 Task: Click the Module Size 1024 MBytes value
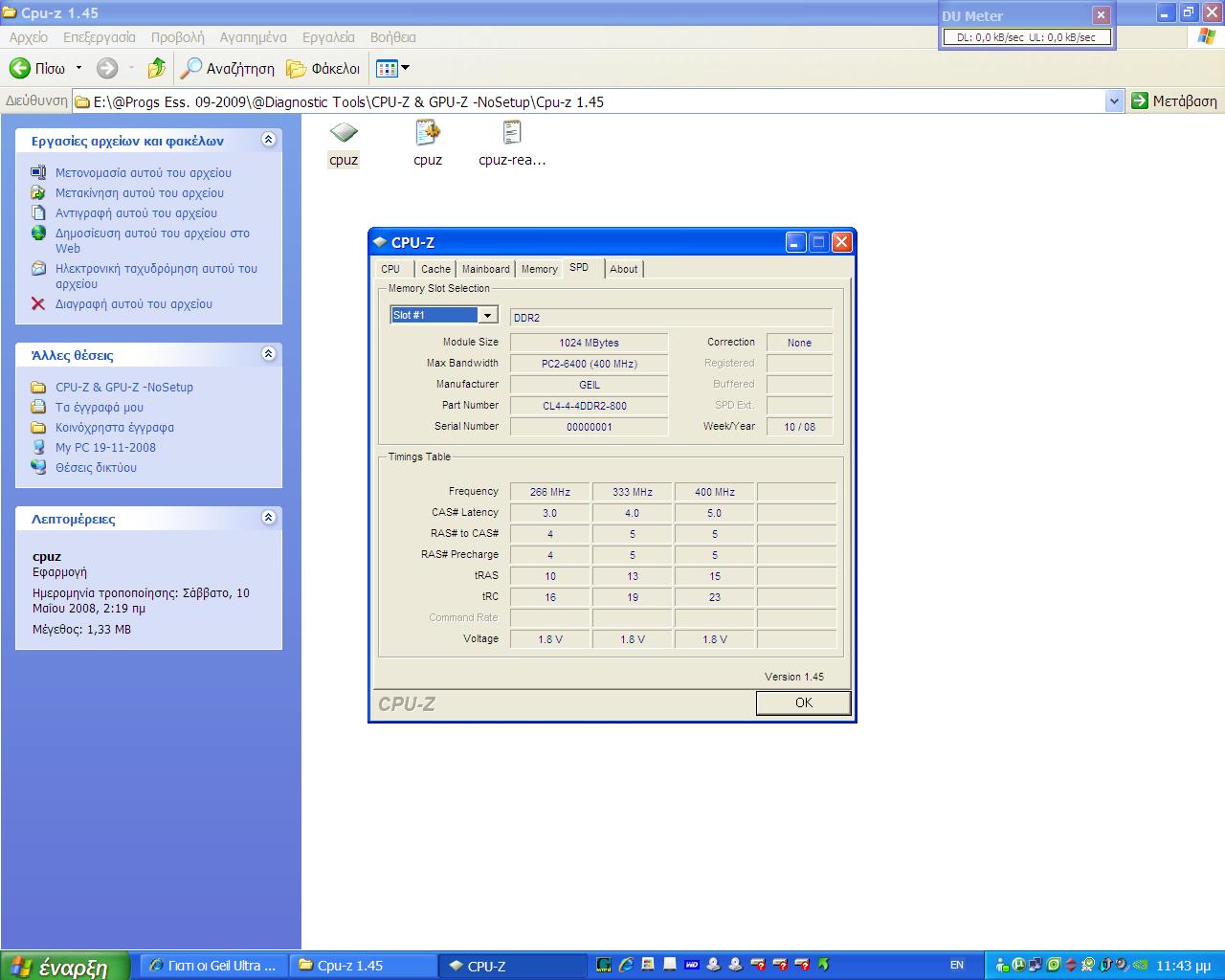[589, 343]
